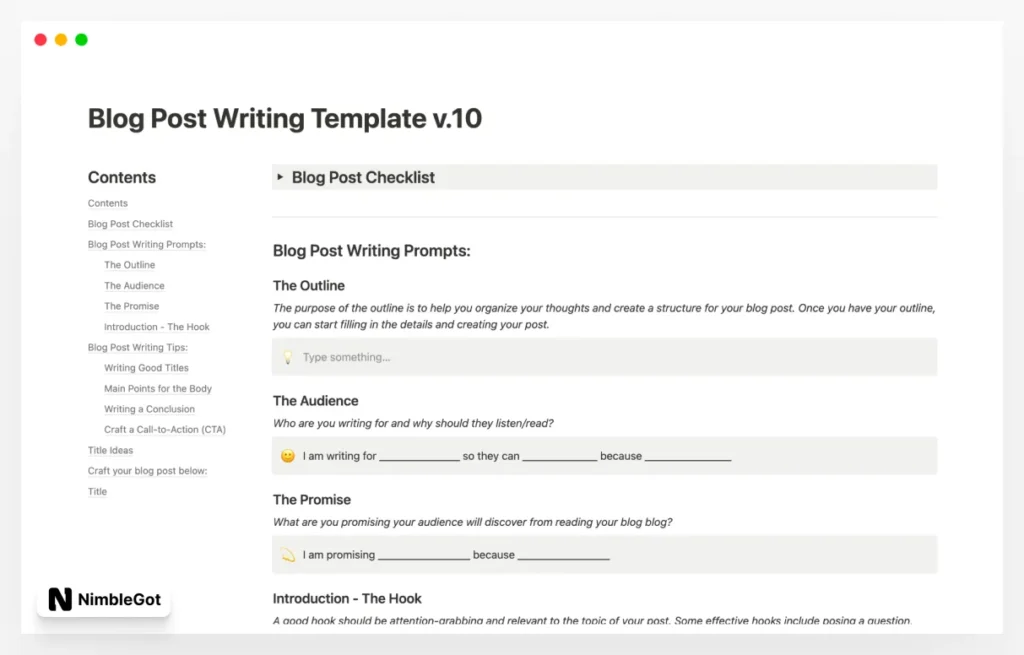The width and height of the screenshot is (1024, 655).
Task: Expand the Blog Post Checklist toggle
Action: pos(281,177)
